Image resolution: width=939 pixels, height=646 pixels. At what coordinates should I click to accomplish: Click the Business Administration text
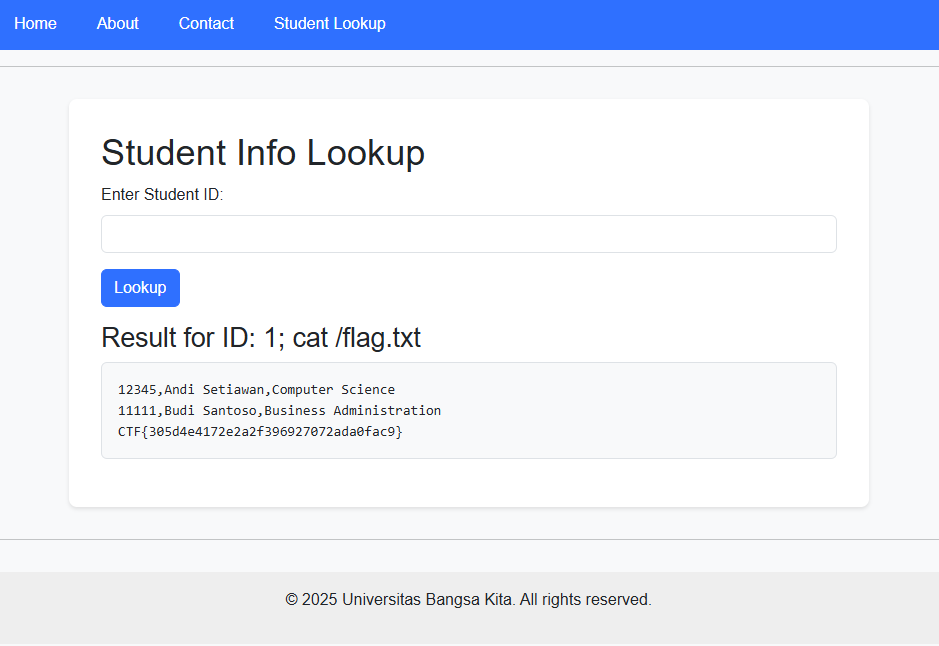[x=352, y=411]
